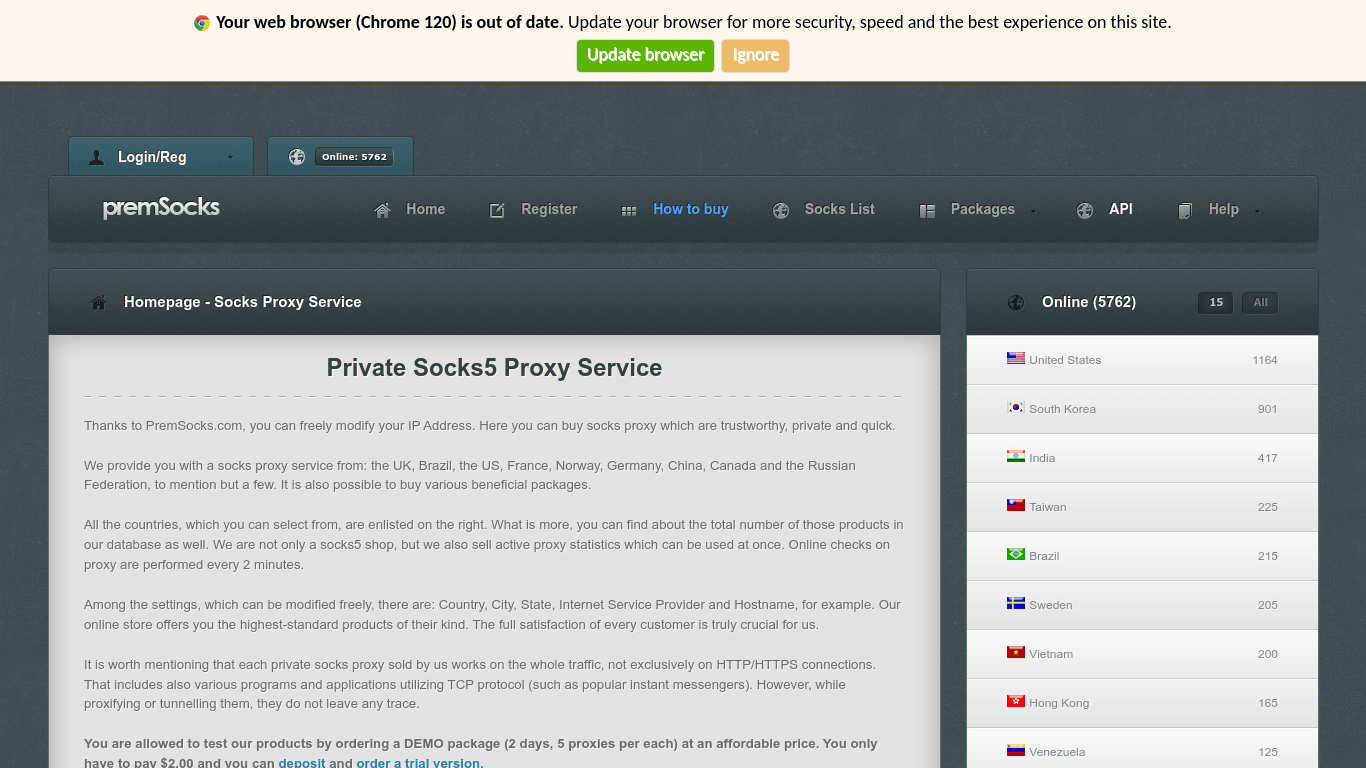This screenshot has height=768, width=1366.
Task: Open Socks List via its globe icon
Action: 780,210
